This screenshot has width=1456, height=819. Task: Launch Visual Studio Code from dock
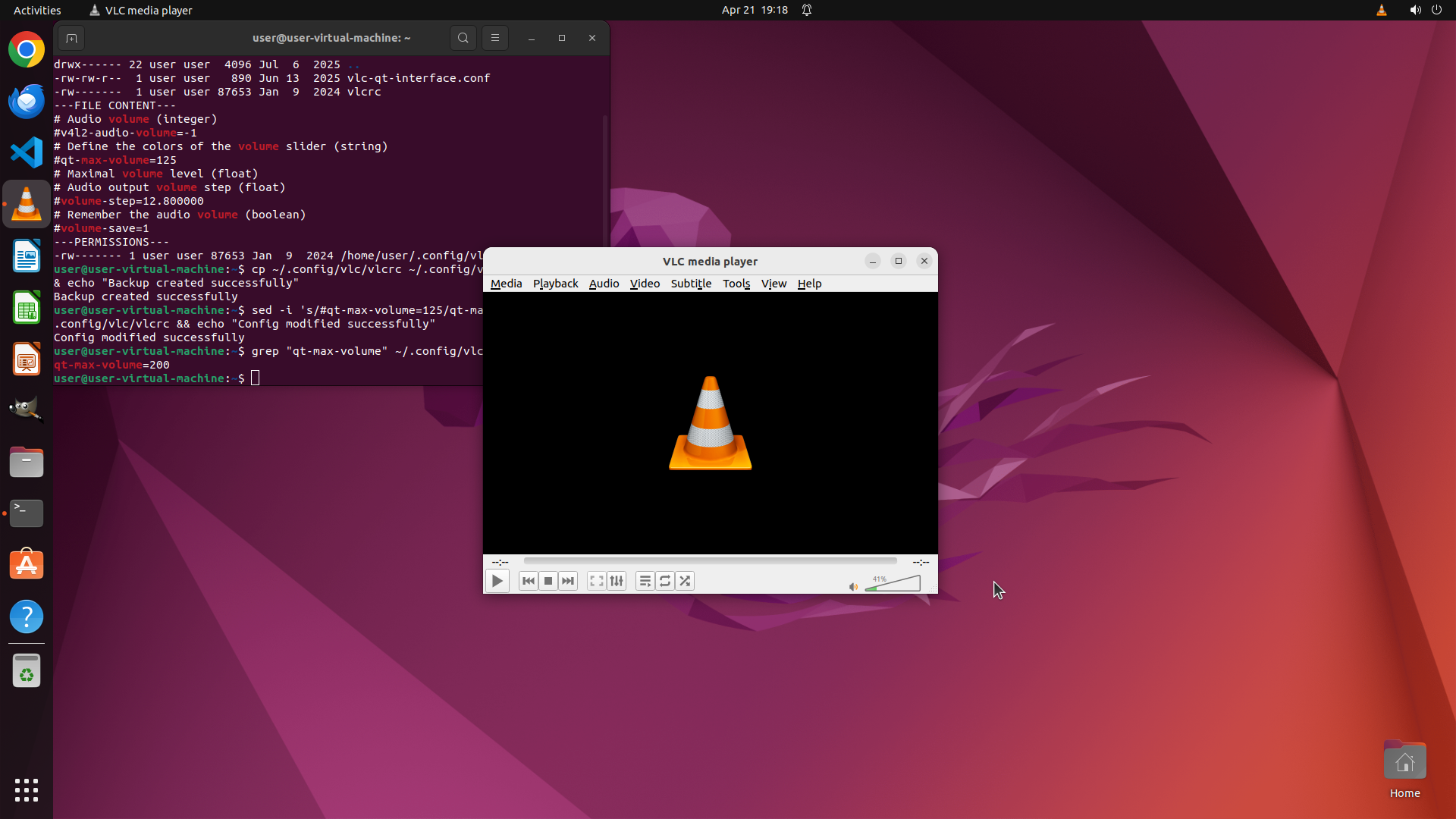point(27,152)
